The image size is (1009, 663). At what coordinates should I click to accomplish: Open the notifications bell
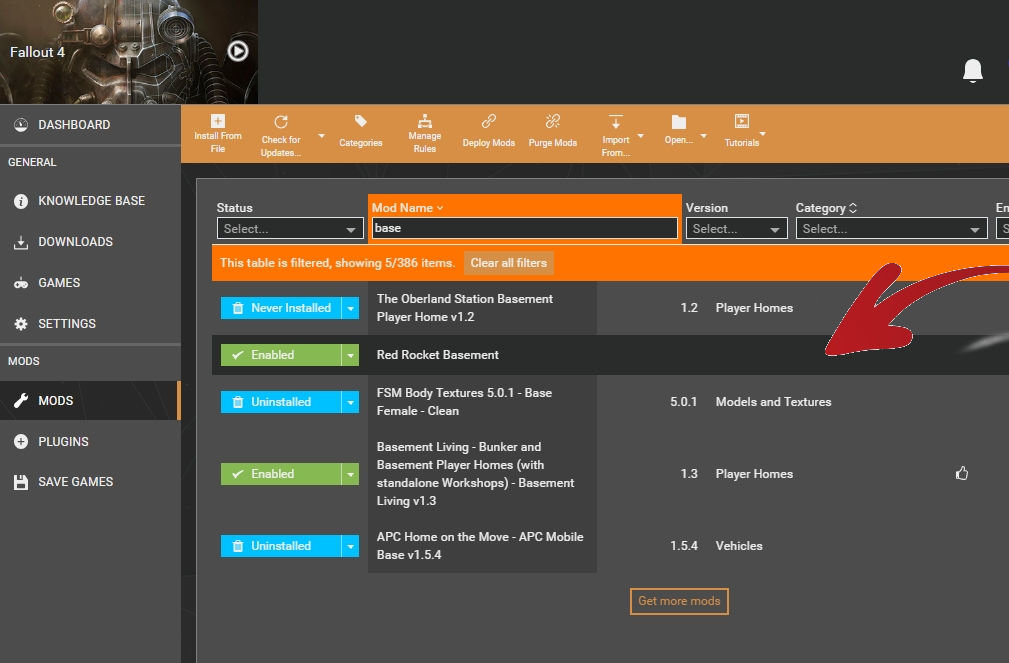coord(972,70)
